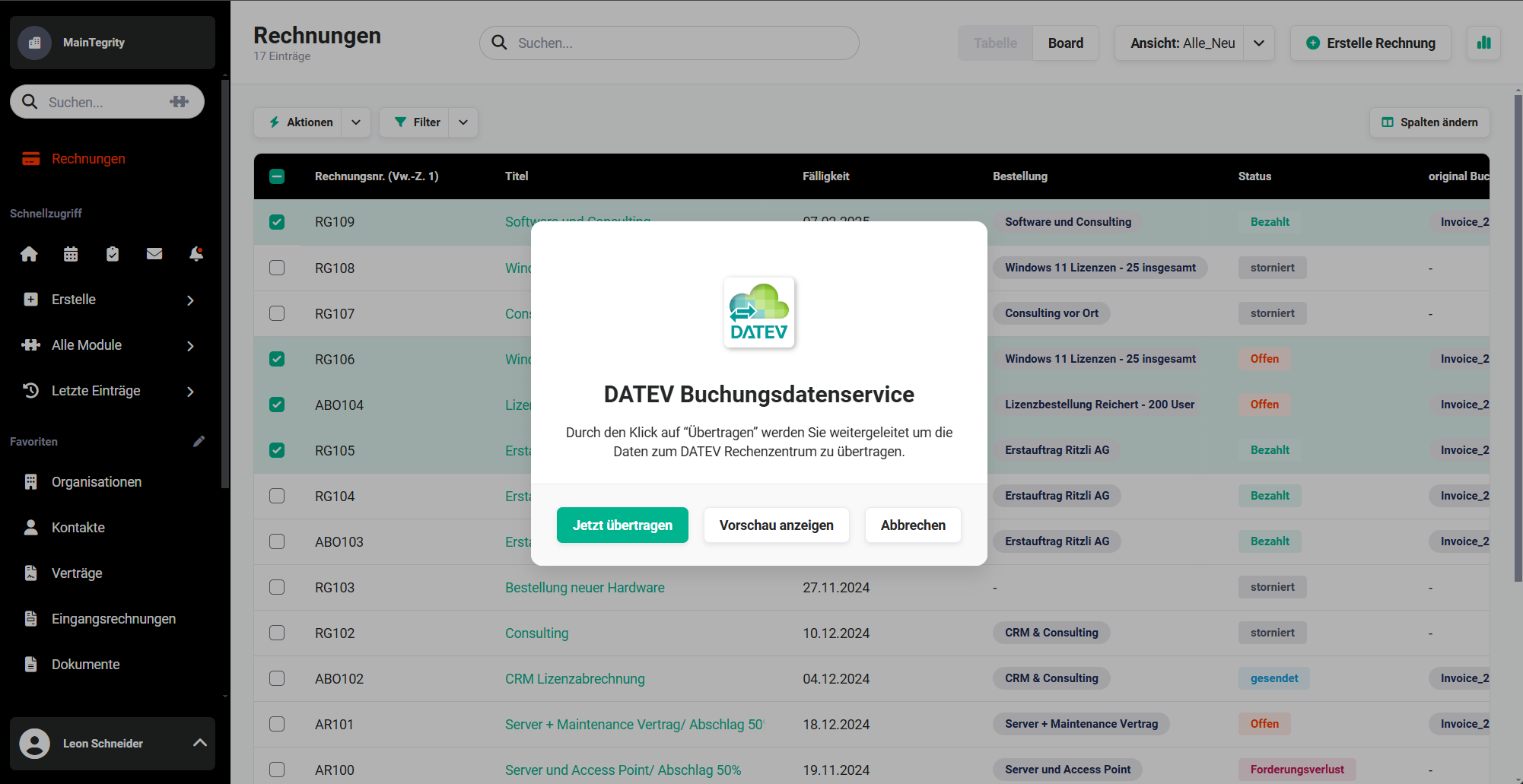
Task: Click Erstelle Rechnung button
Action: pyautogui.click(x=1371, y=43)
